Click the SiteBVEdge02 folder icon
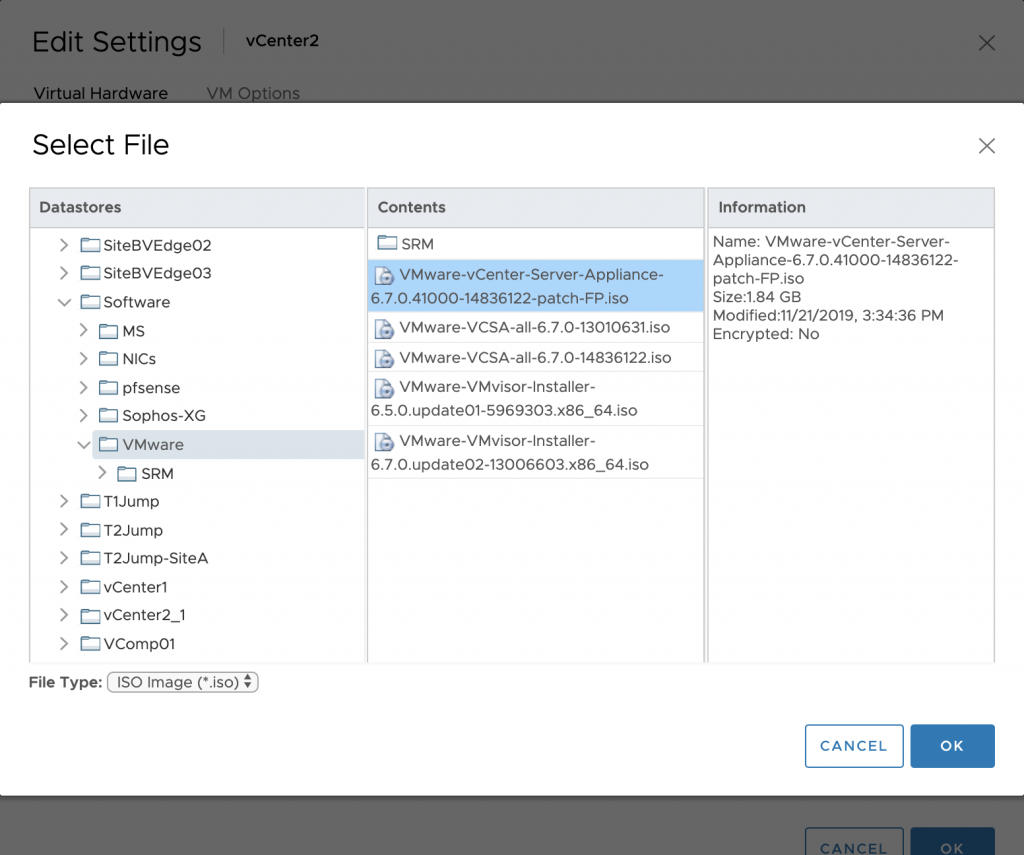The image size is (1024, 855). point(90,245)
